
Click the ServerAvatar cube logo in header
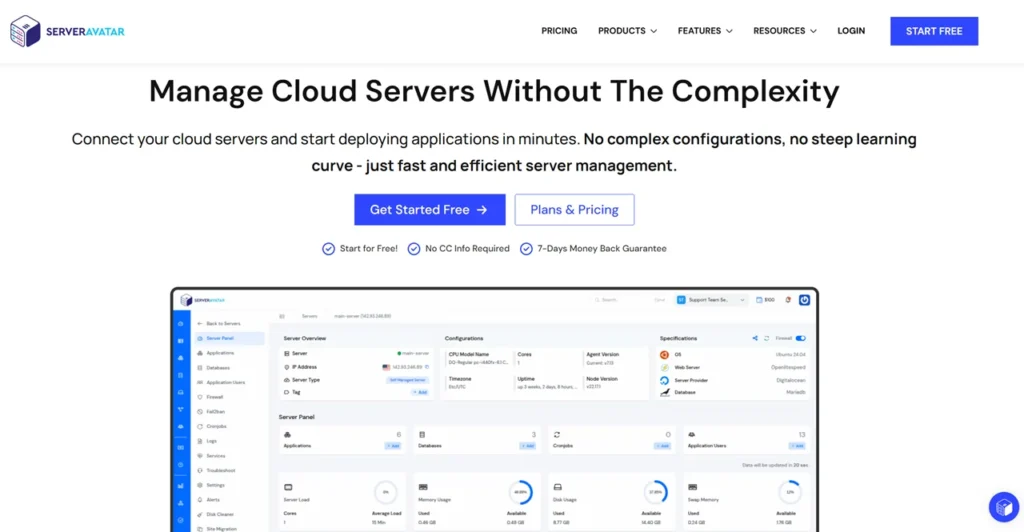tap(25, 31)
